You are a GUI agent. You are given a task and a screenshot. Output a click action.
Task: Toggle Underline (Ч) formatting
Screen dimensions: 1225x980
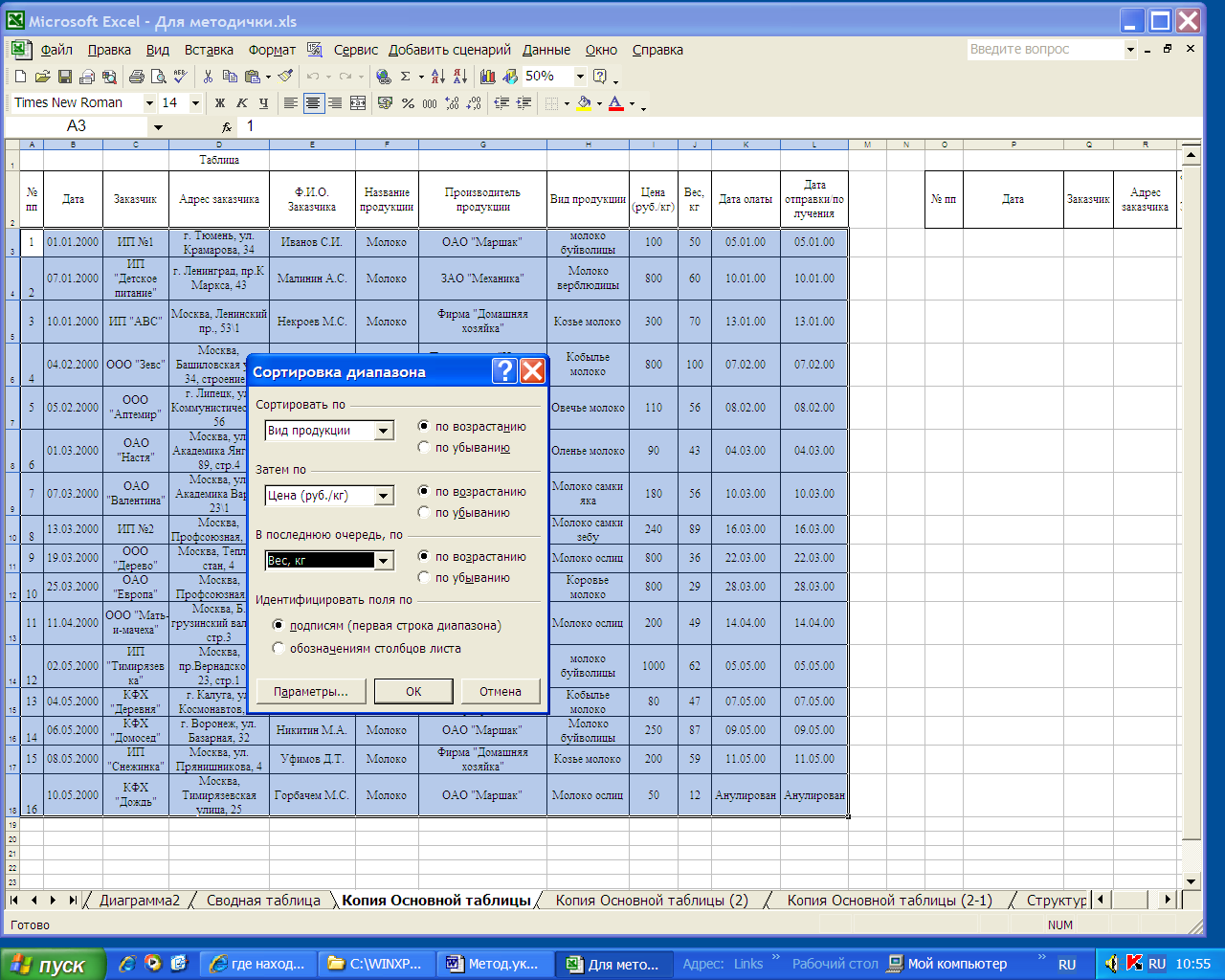coord(263,102)
